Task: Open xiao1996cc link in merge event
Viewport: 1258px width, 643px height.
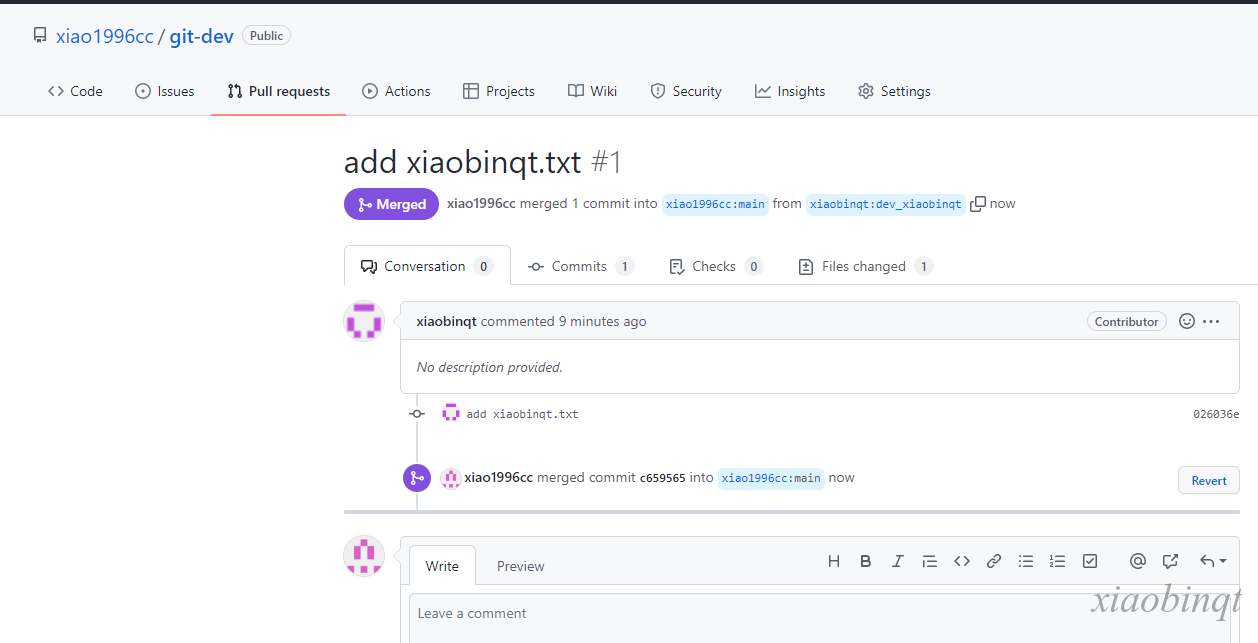Action: click(498, 478)
